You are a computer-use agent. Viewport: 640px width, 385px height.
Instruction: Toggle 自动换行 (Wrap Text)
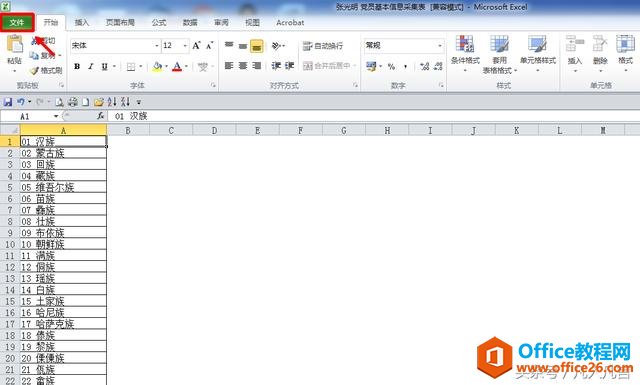pos(323,46)
